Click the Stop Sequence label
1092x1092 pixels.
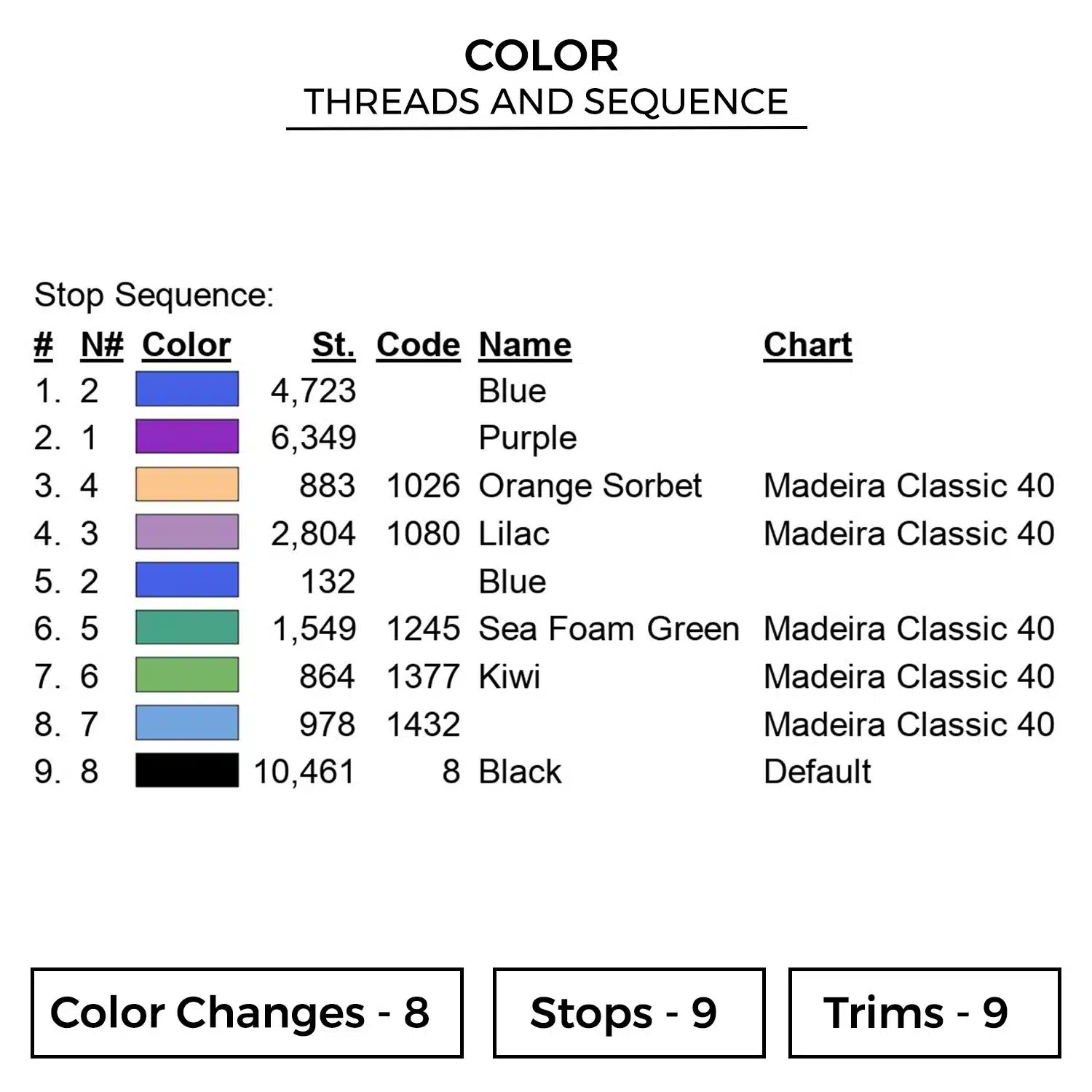click(x=154, y=296)
